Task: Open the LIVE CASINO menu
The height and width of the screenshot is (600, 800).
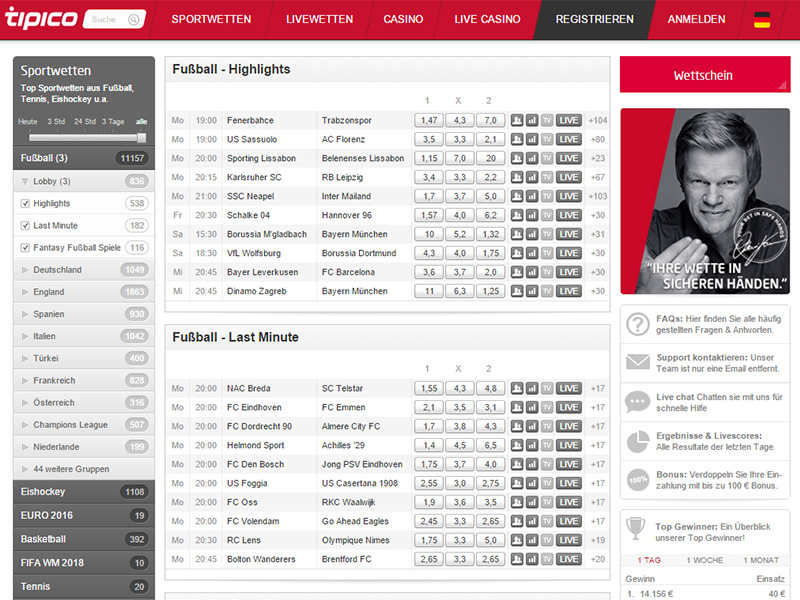Action: (487, 19)
